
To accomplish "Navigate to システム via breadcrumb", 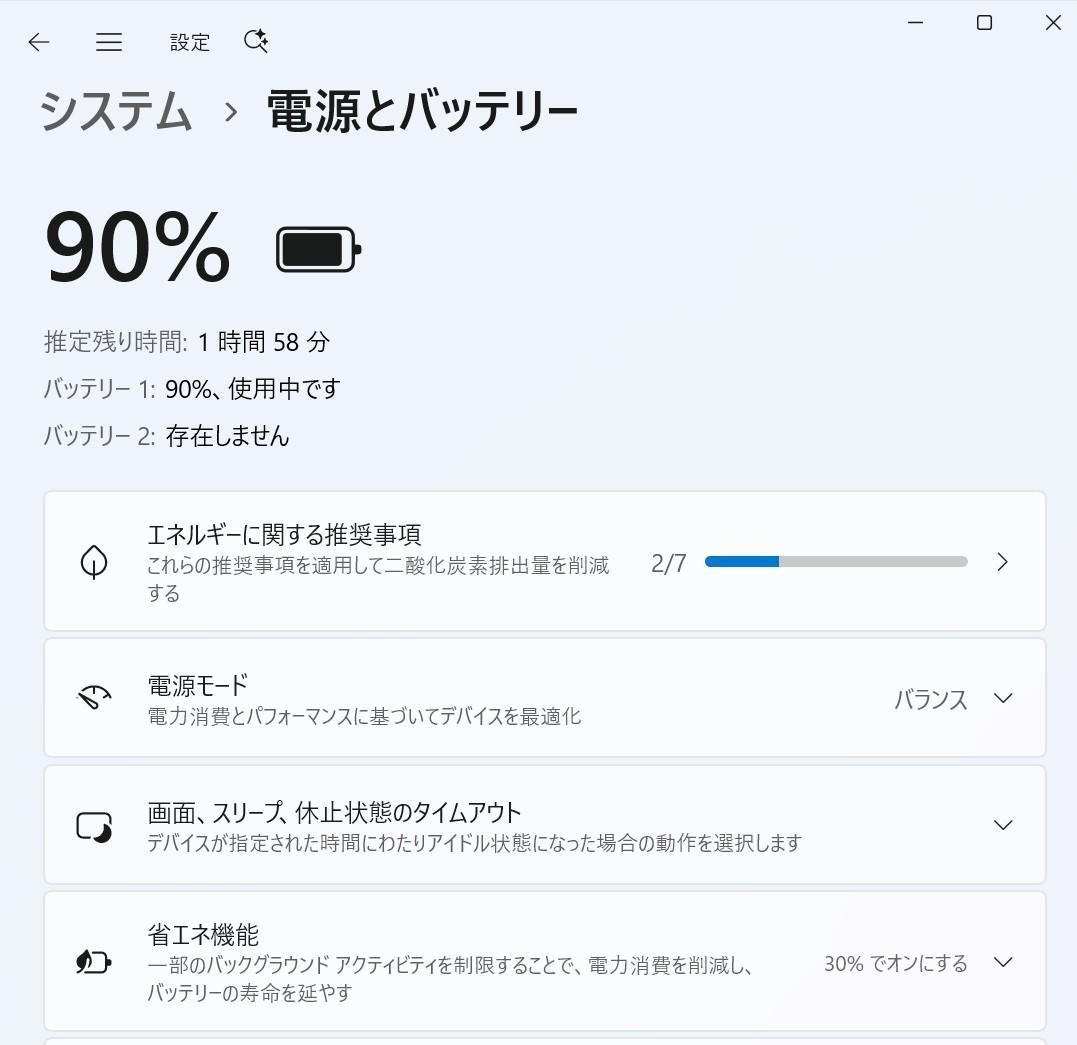I will click(115, 112).
